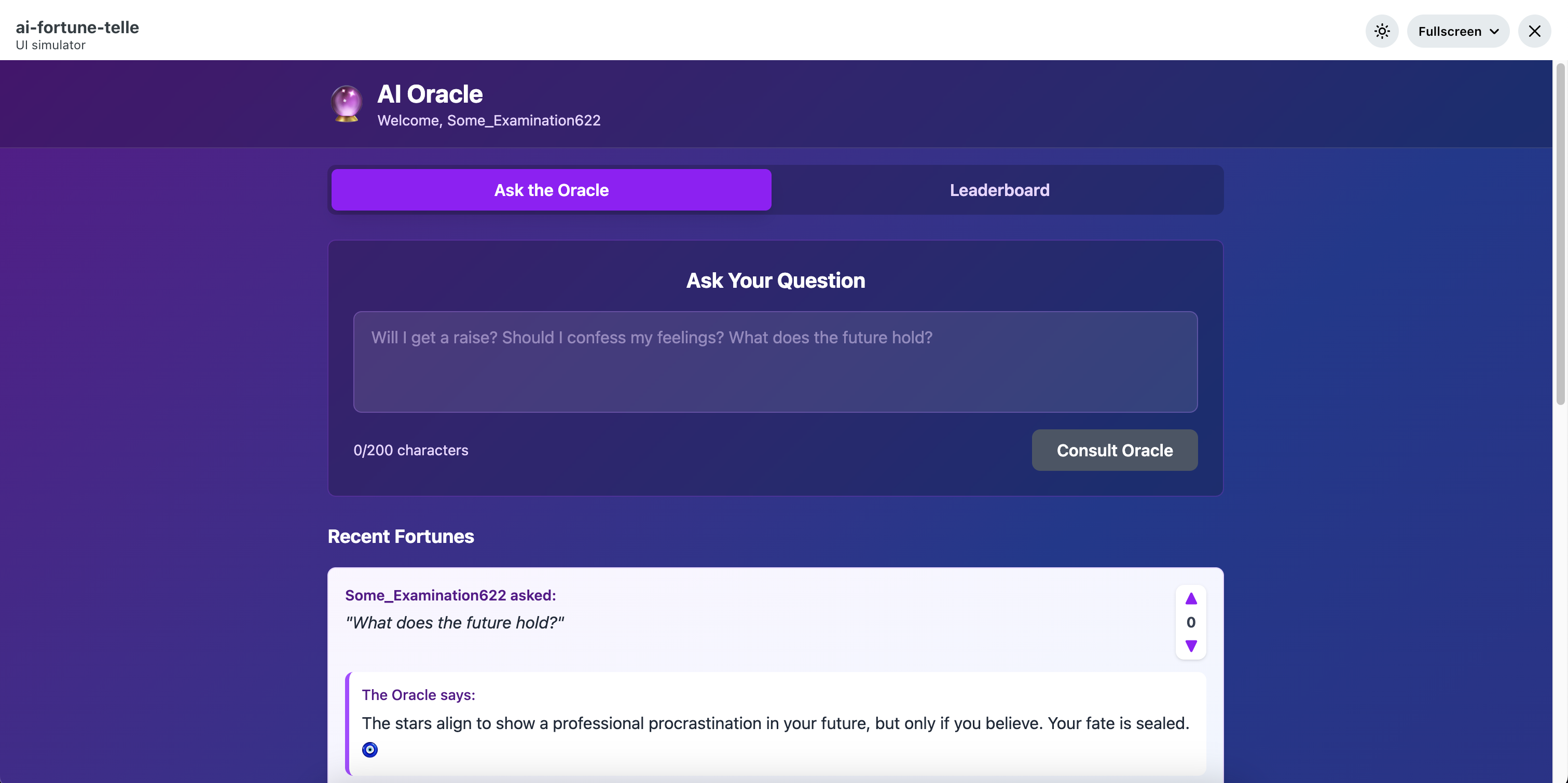Click the nazar eye emoji in fortune
Image resolution: width=1568 pixels, height=783 pixels.
point(369,749)
